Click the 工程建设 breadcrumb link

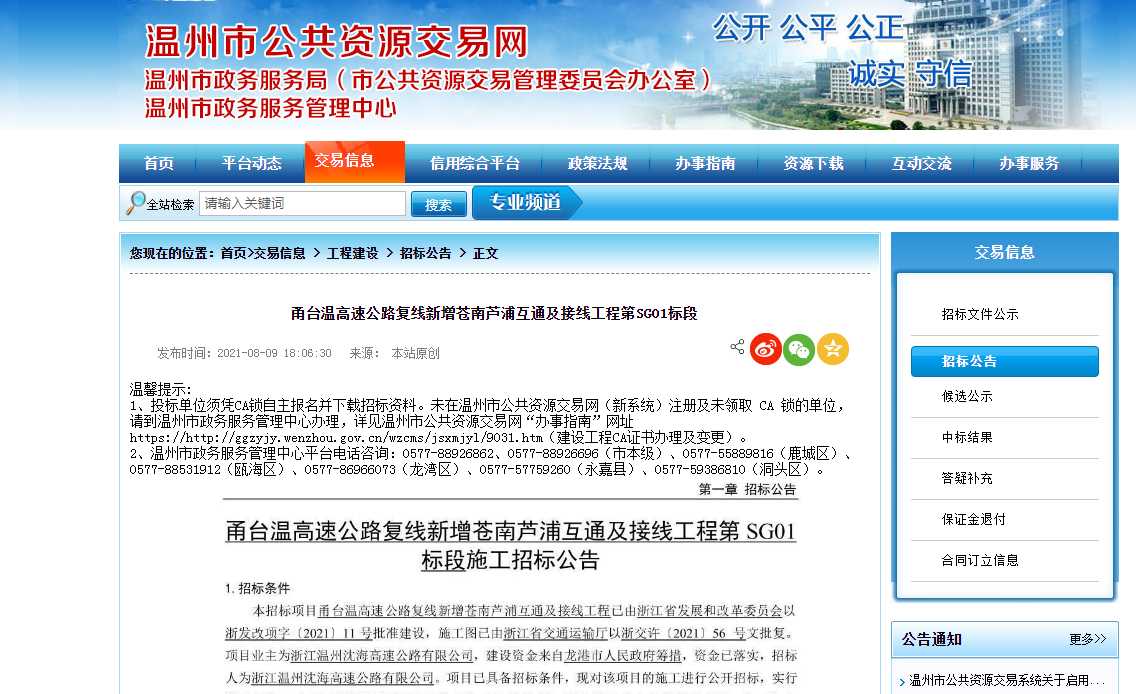tap(353, 254)
